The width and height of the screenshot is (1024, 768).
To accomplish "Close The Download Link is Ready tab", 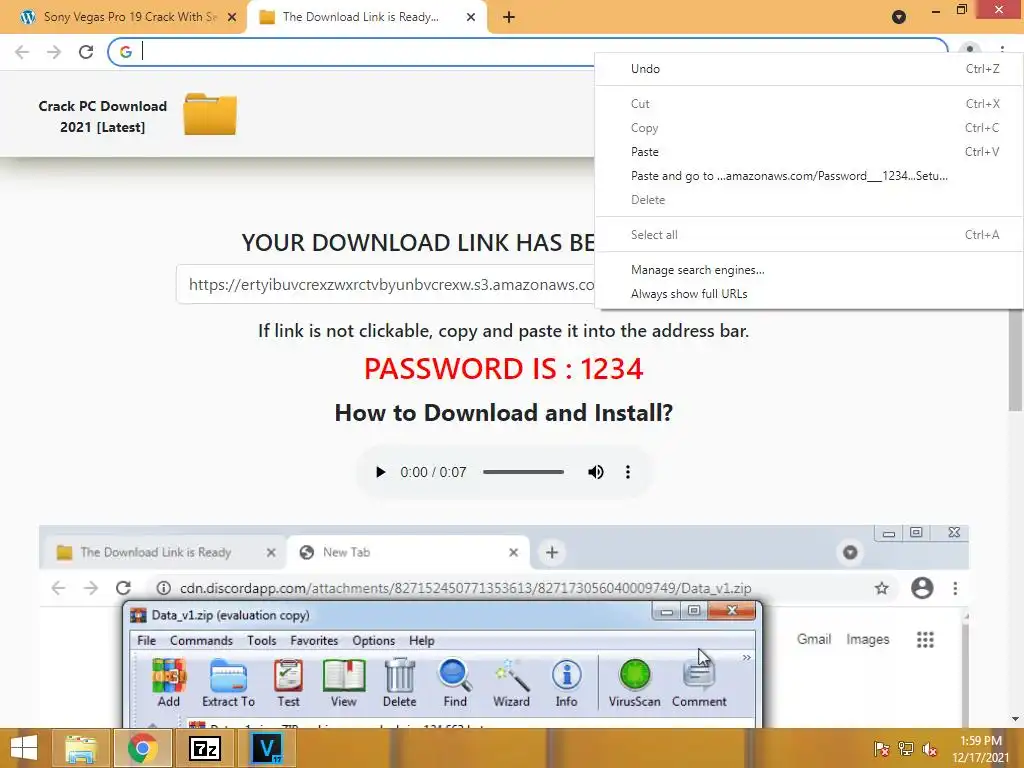I will (x=471, y=17).
